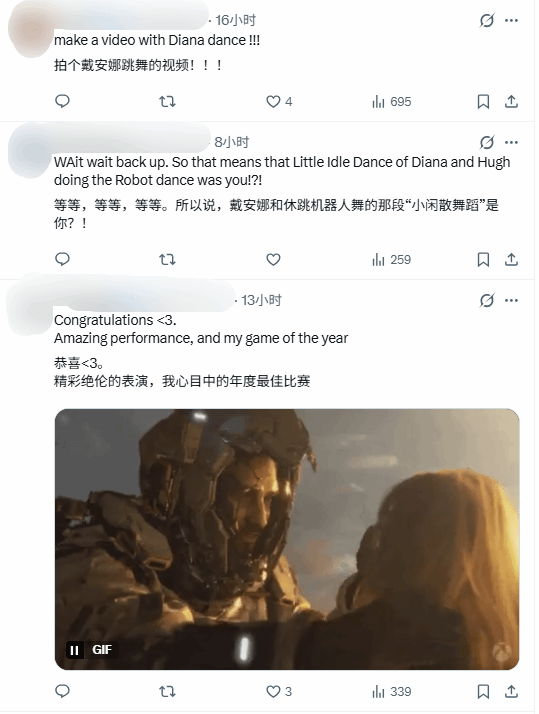539x714 pixels.
Task: Repost the Congratulations tweet
Action: click(167, 692)
